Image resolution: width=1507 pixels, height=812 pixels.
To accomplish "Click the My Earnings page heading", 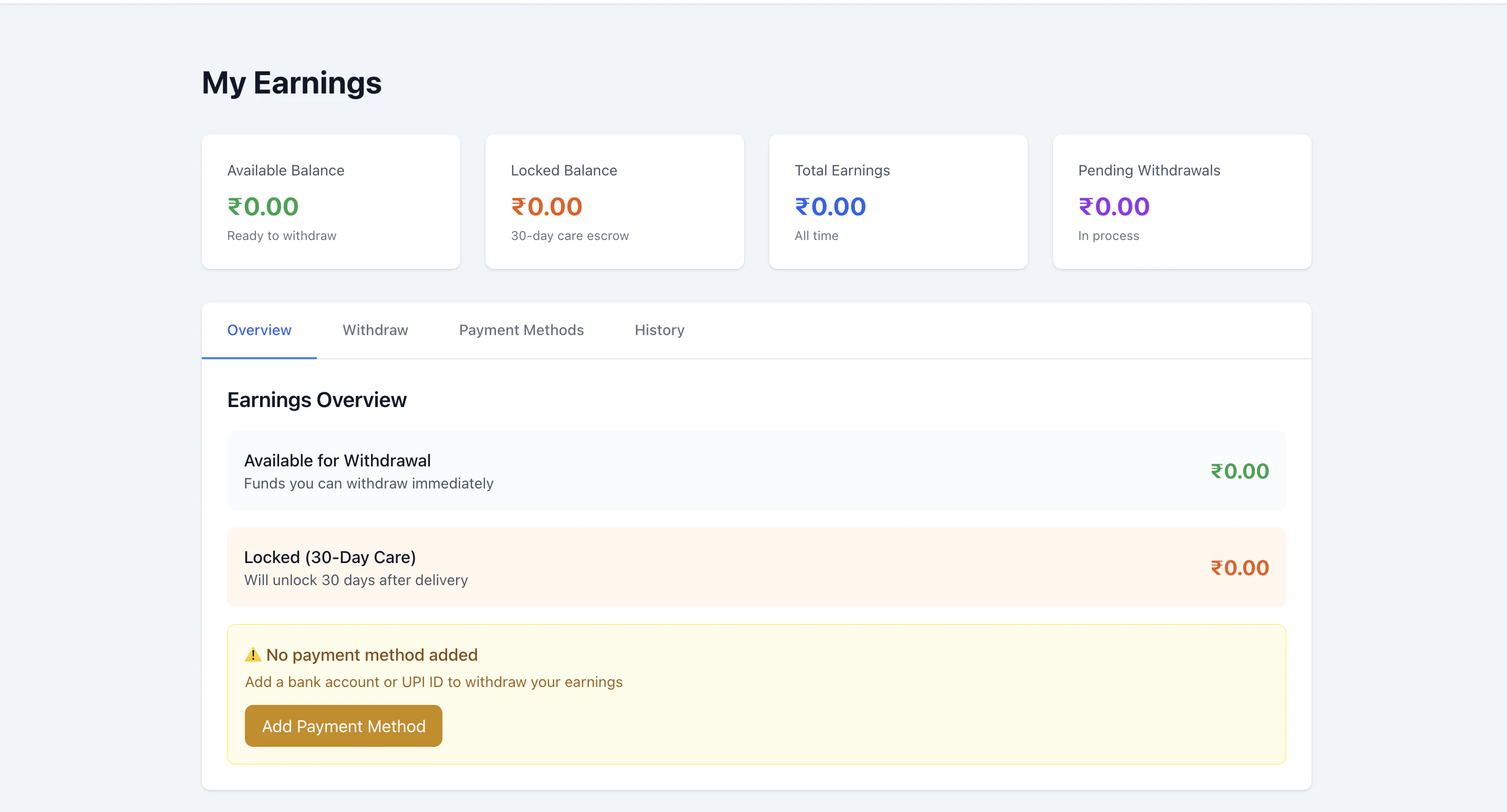I will (x=291, y=83).
